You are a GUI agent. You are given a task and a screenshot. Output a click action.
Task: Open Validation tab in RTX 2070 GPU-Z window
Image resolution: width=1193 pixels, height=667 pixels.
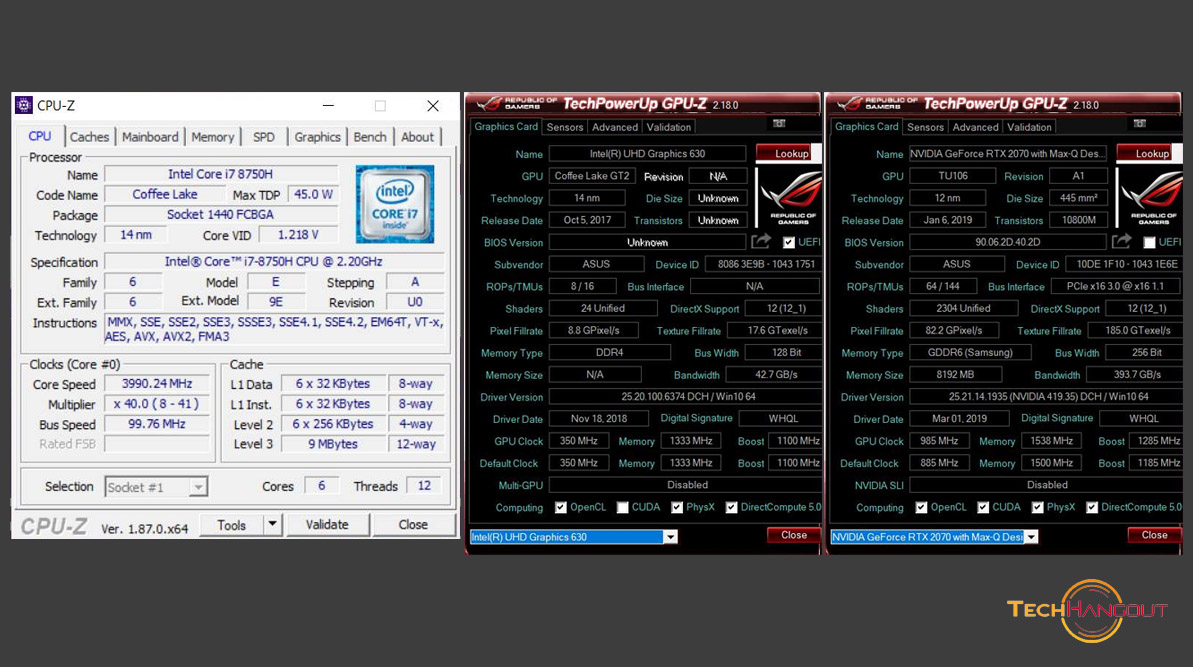click(x=1029, y=127)
